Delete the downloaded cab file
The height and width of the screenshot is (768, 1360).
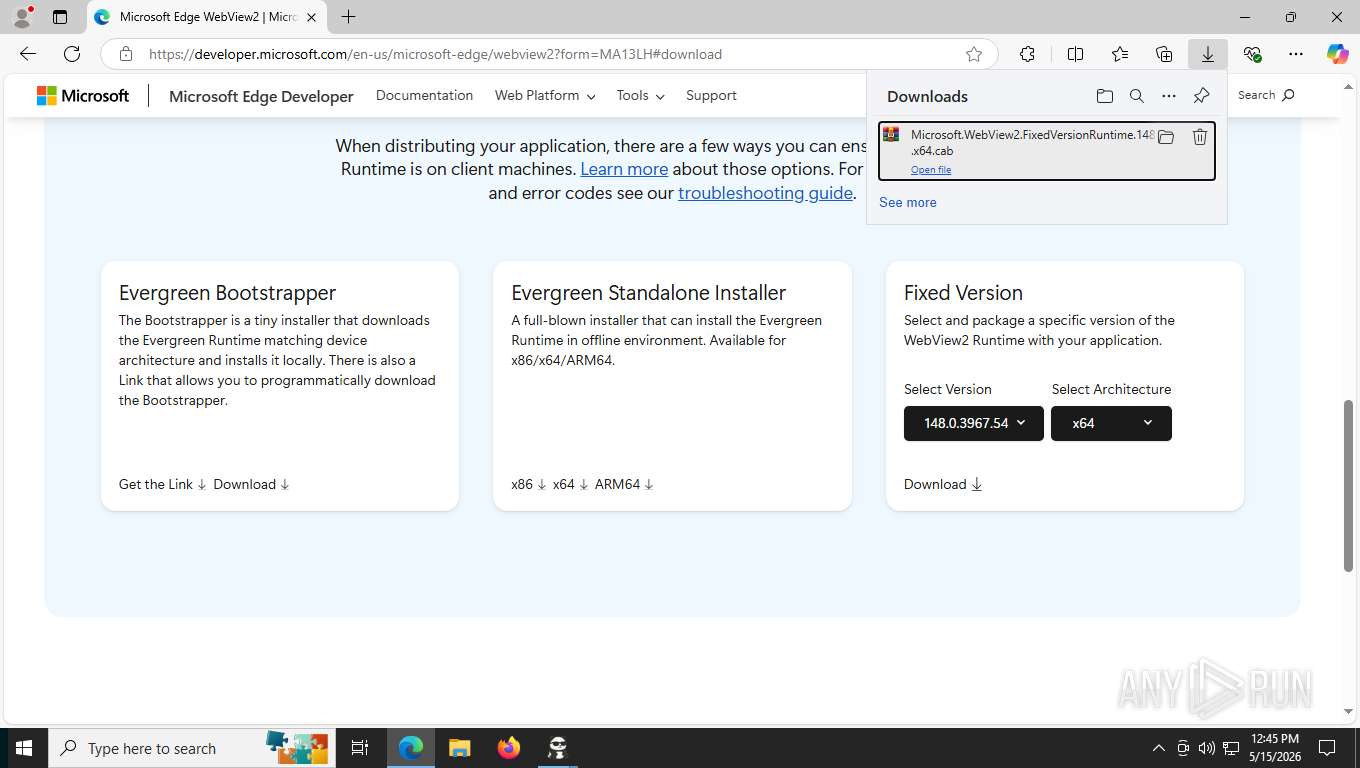pos(1200,137)
